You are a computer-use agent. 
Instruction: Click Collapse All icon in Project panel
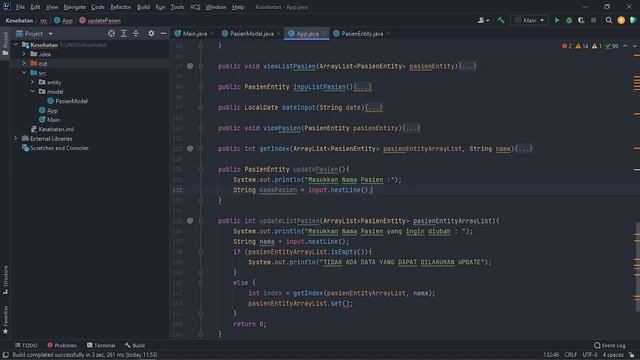pyautogui.click(x=136, y=33)
